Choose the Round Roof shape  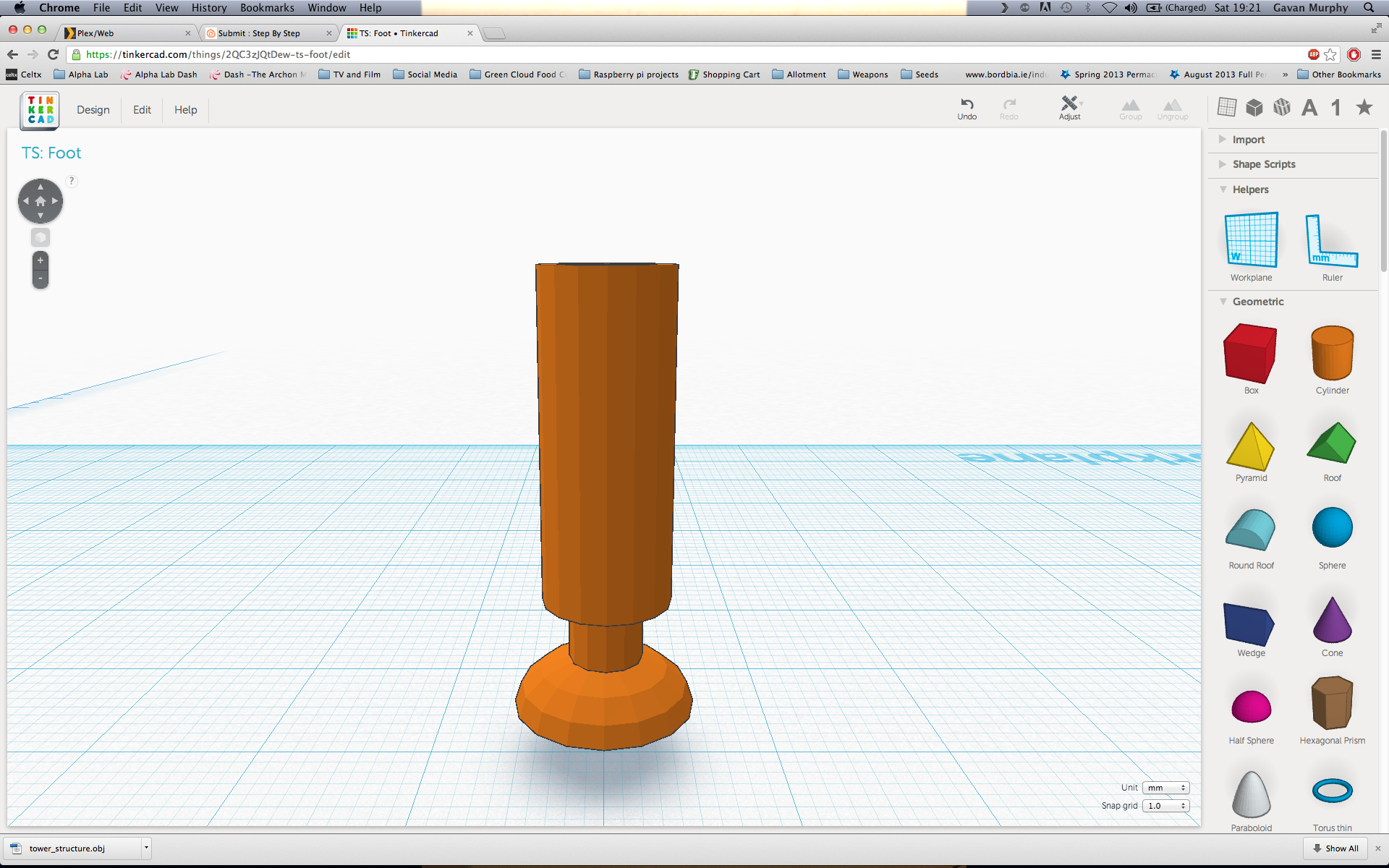pyautogui.click(x=1251, y=529)
